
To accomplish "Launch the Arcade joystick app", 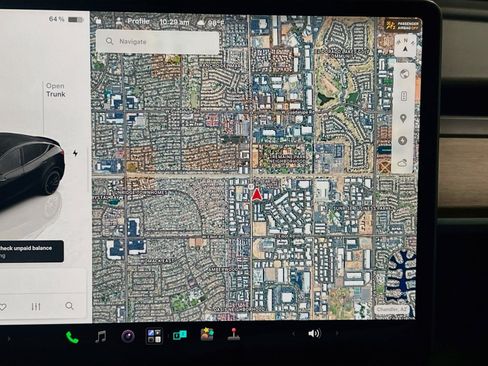I will (x=234, y=334).
